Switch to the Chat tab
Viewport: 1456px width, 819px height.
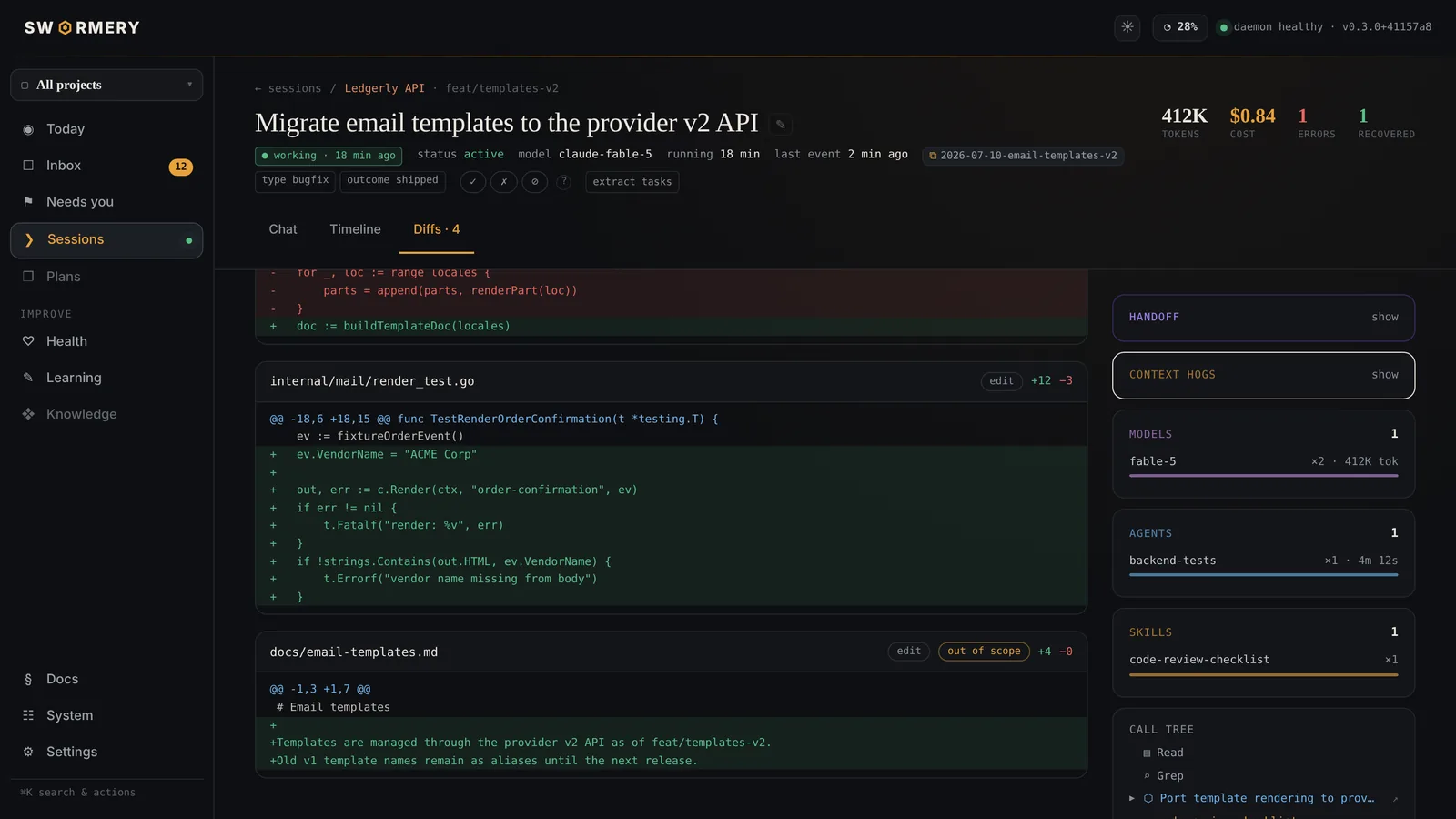pos(283,229)
